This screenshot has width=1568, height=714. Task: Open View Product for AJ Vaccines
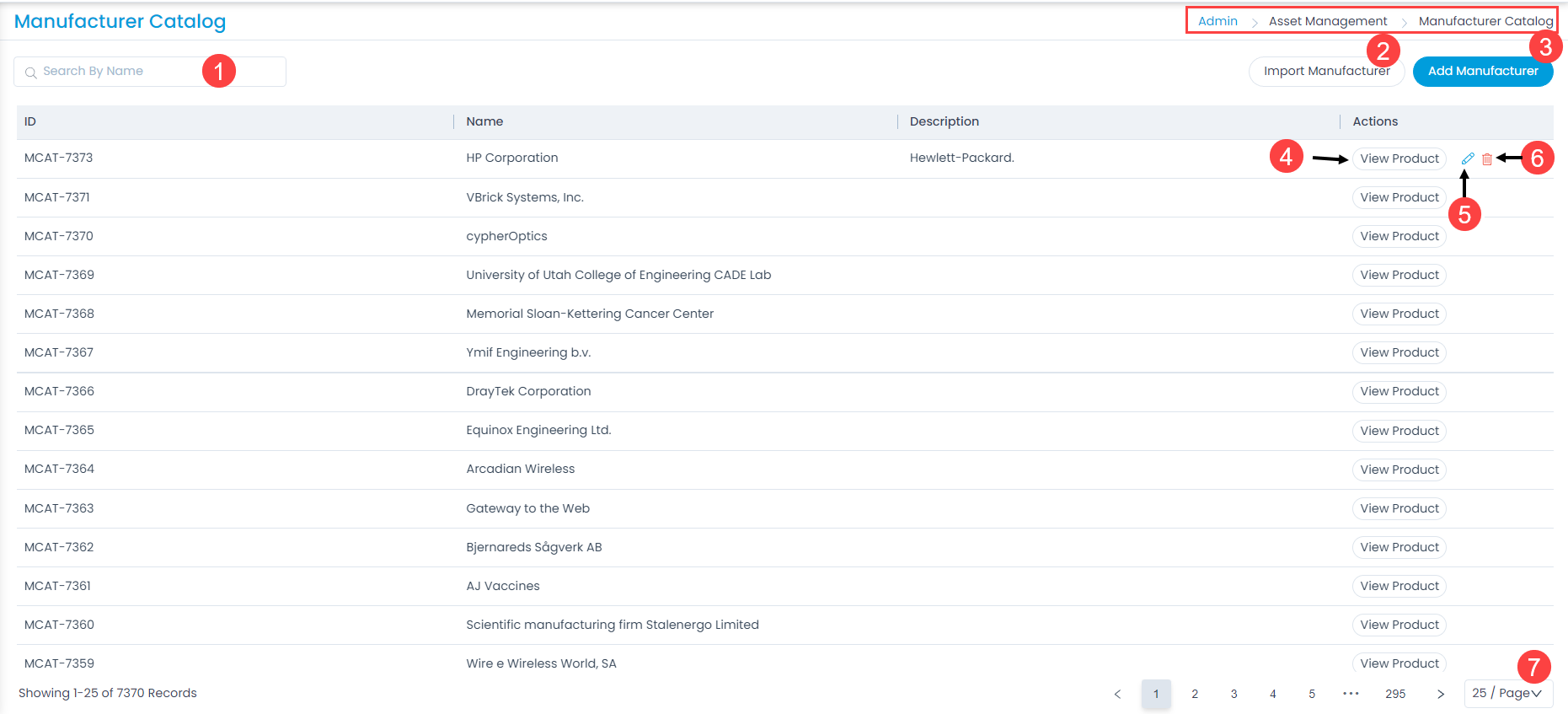[1399, 586]
